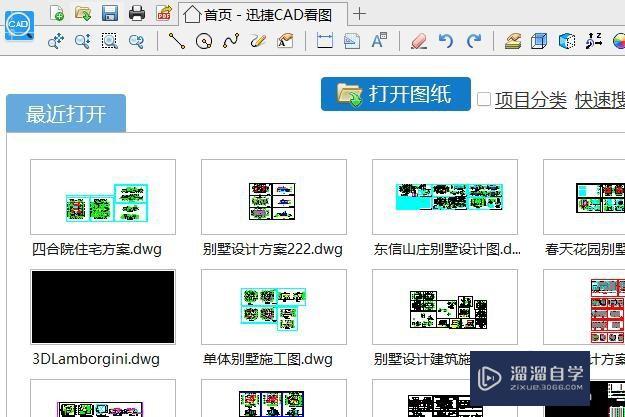Screen dimensions: 625x417
Task: Select the 最近打开 tab
Action: (66, 114)
